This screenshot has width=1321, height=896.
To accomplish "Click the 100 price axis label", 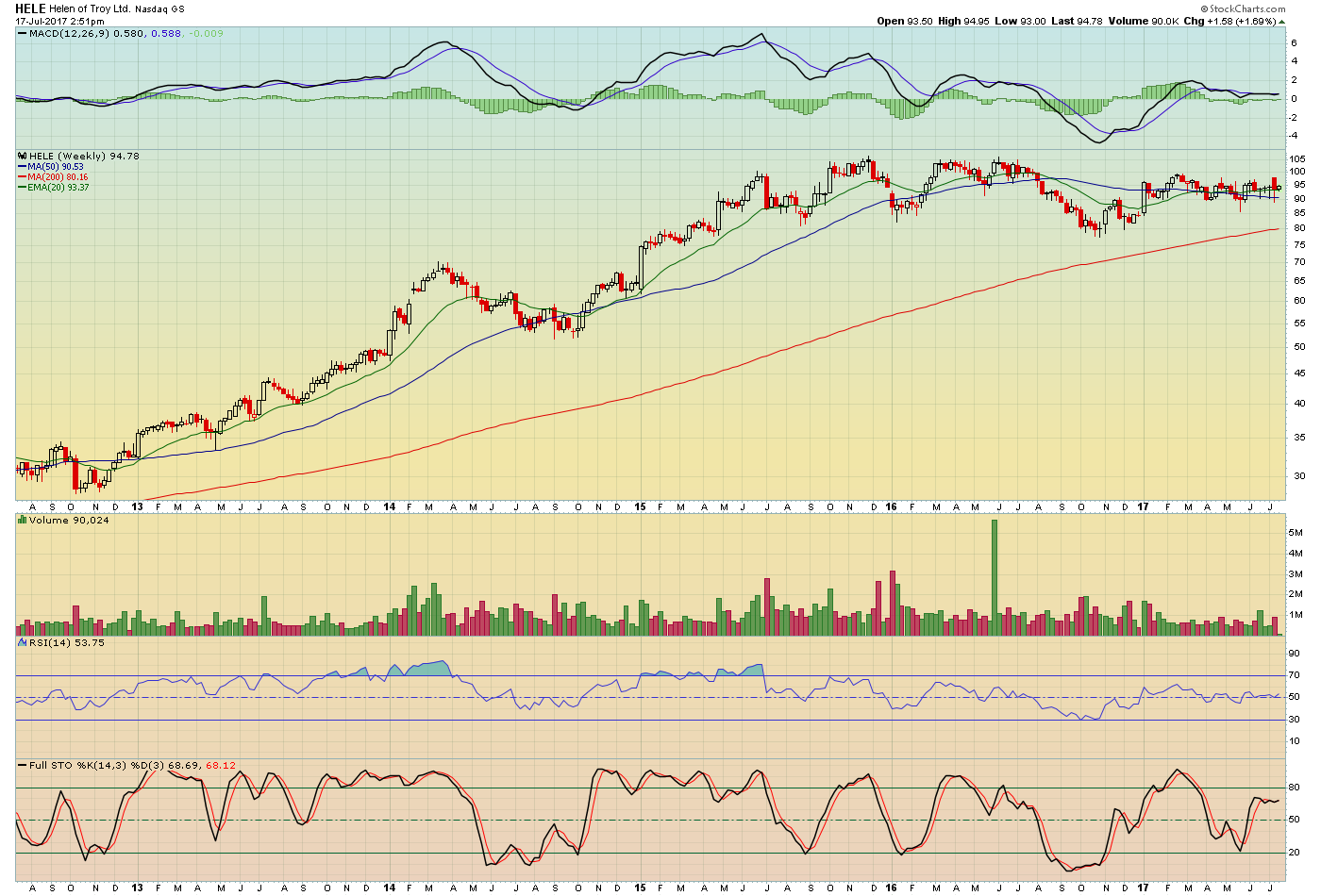I will point(1298,172).
